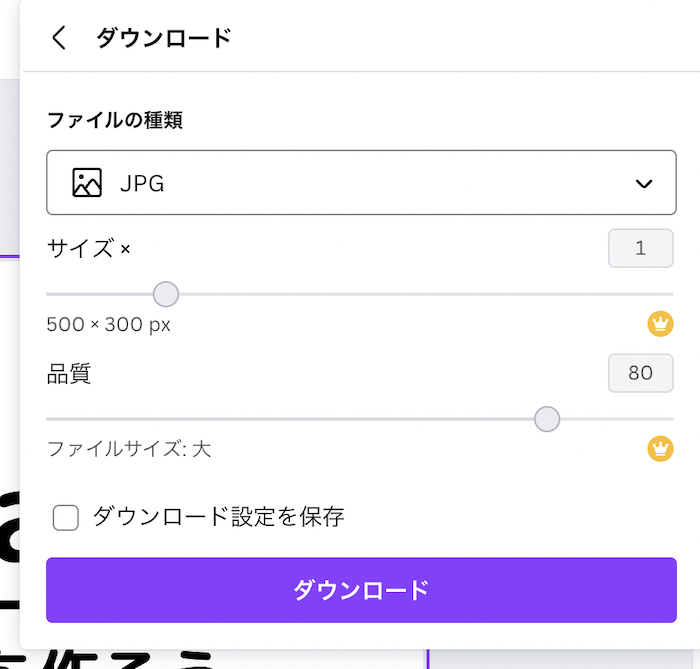Expand the file type chevron arrow
The width and height of the screenshot is (700, 669).
click(x=644, y=183)
